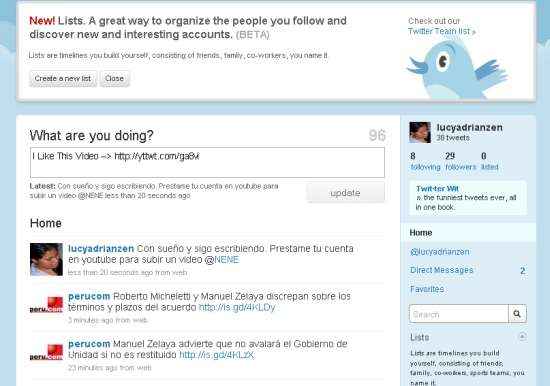View the following count link

pos(425,167)
